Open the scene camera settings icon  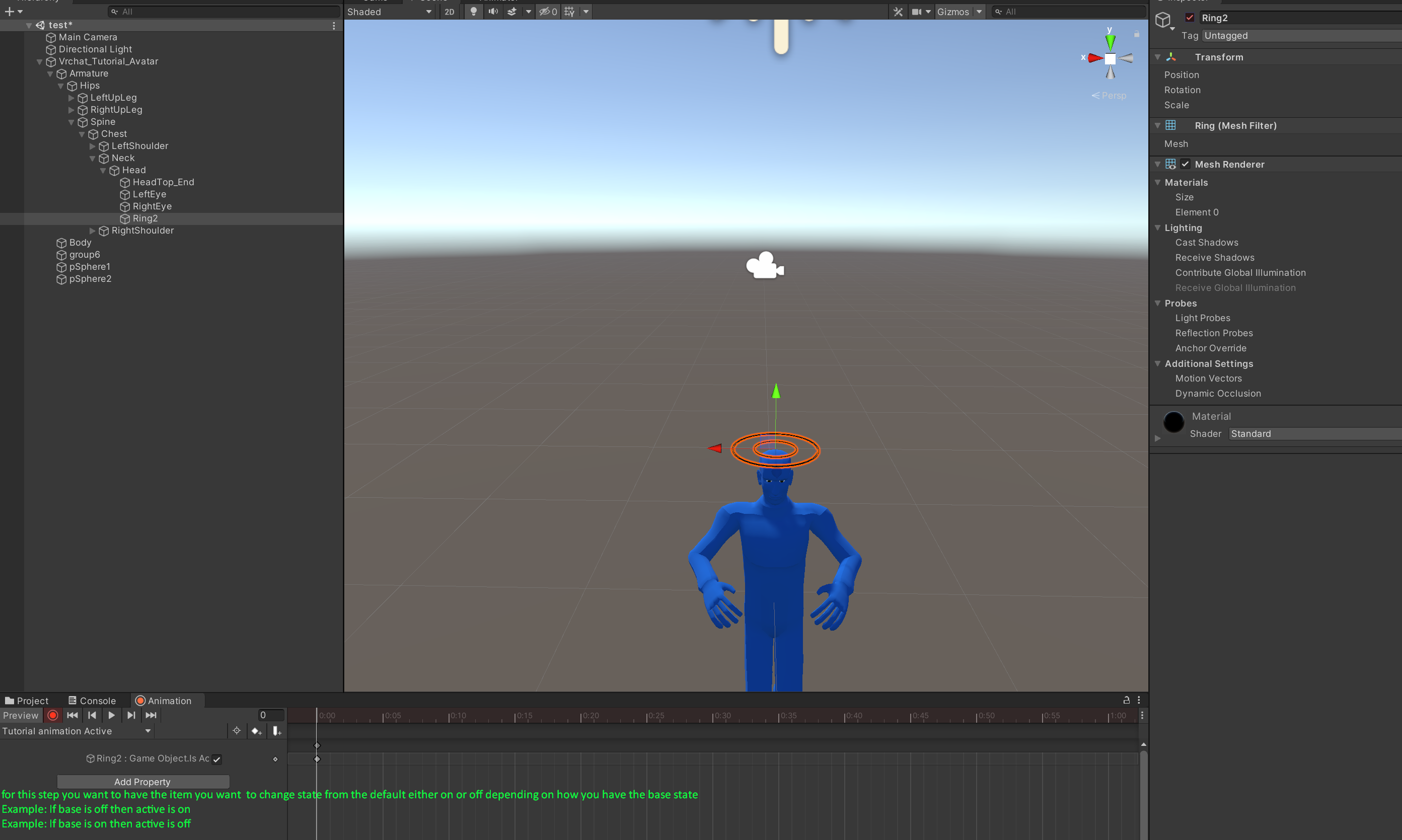coord(916,11)
